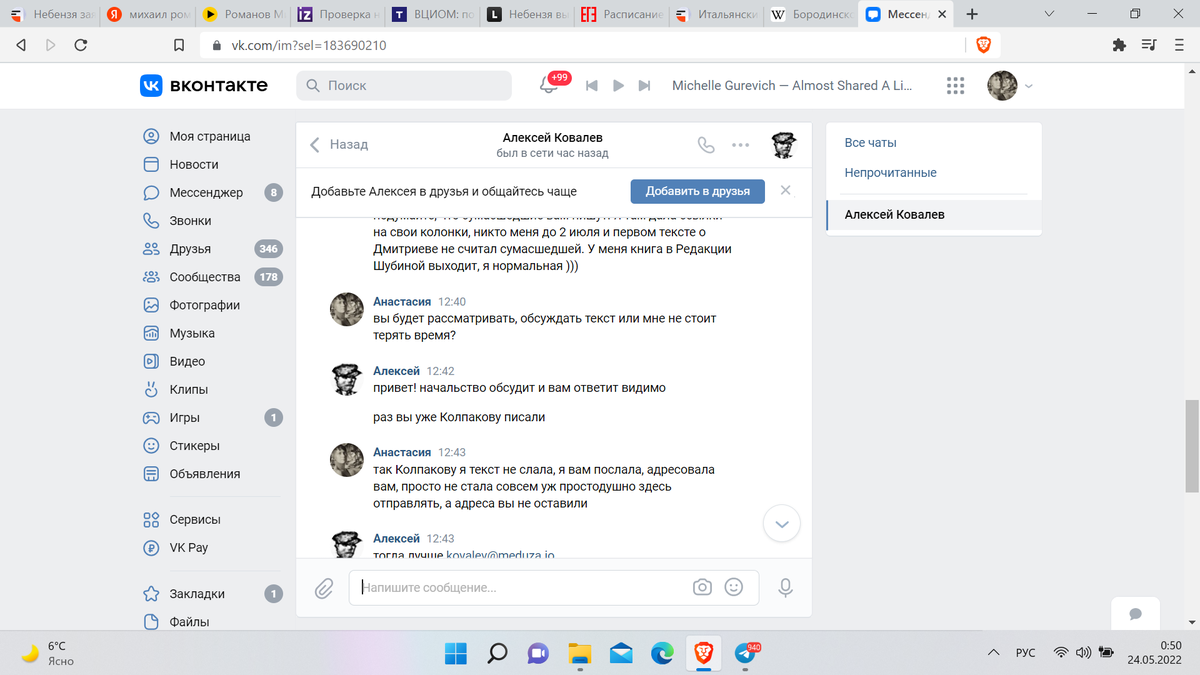Click the microphone voice message icon
This screenshot has width=1200, height=675.
coord(786,588)
